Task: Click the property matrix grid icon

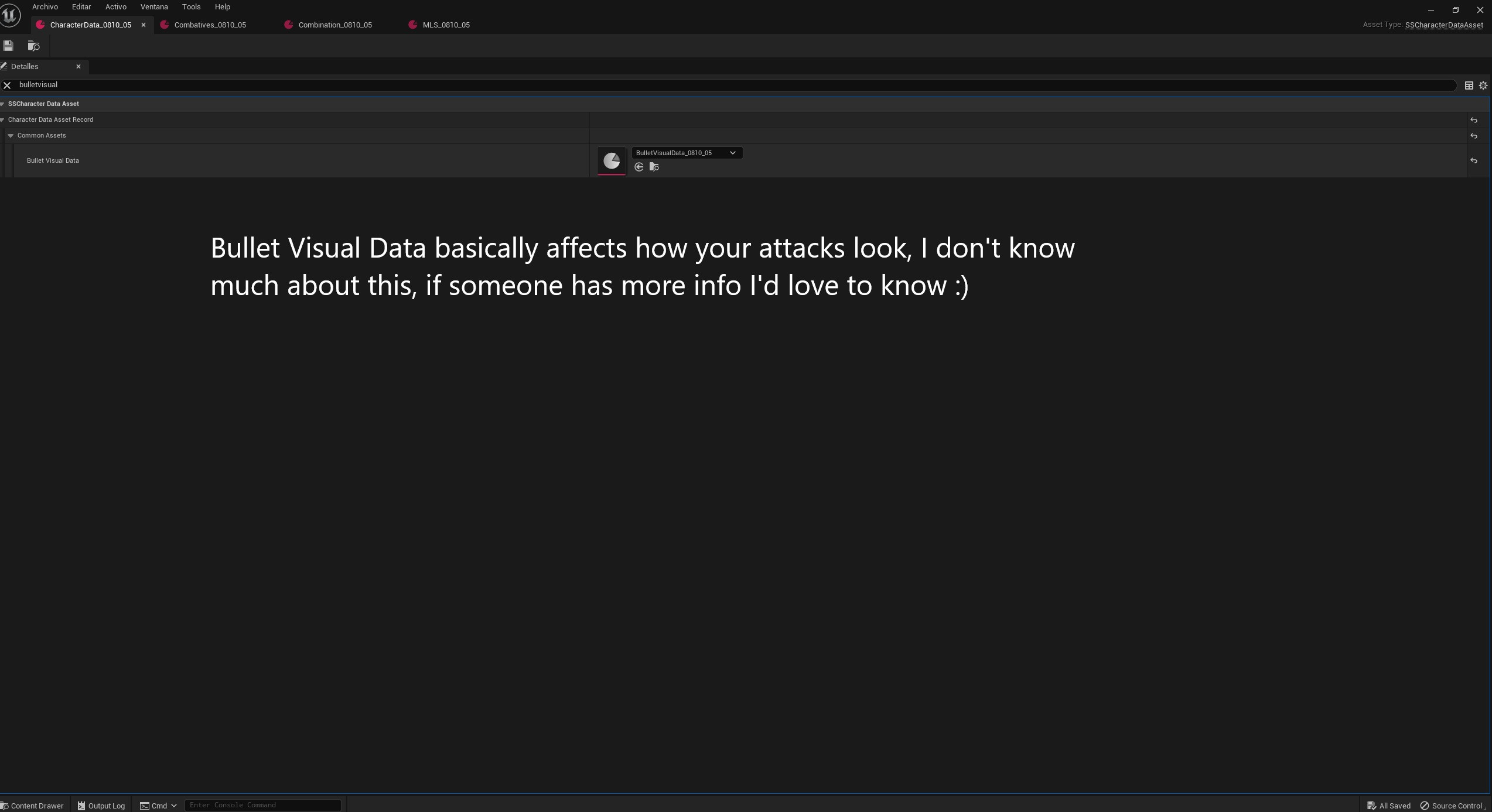Action: point(1469,85)
